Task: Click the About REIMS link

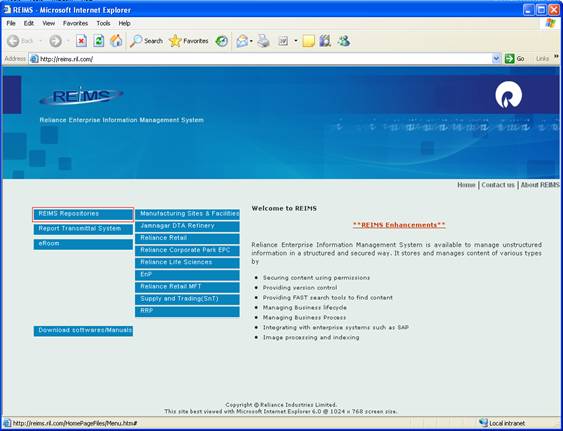Action: 540,185
